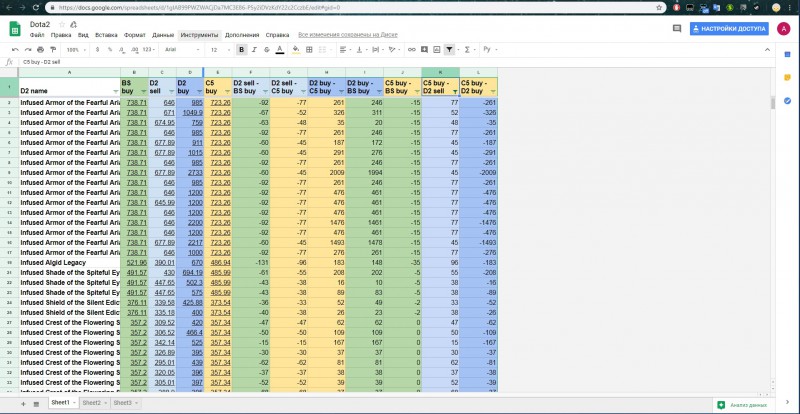The height and width of the screenshot is (414, 800).
Task: Open the 123 number format dropdown
Action: point(149,50)
